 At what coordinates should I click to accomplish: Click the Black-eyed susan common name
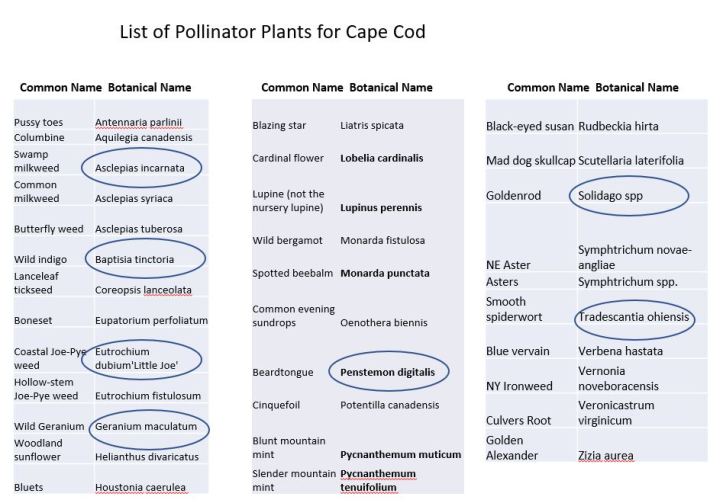(x=529, y=127)
